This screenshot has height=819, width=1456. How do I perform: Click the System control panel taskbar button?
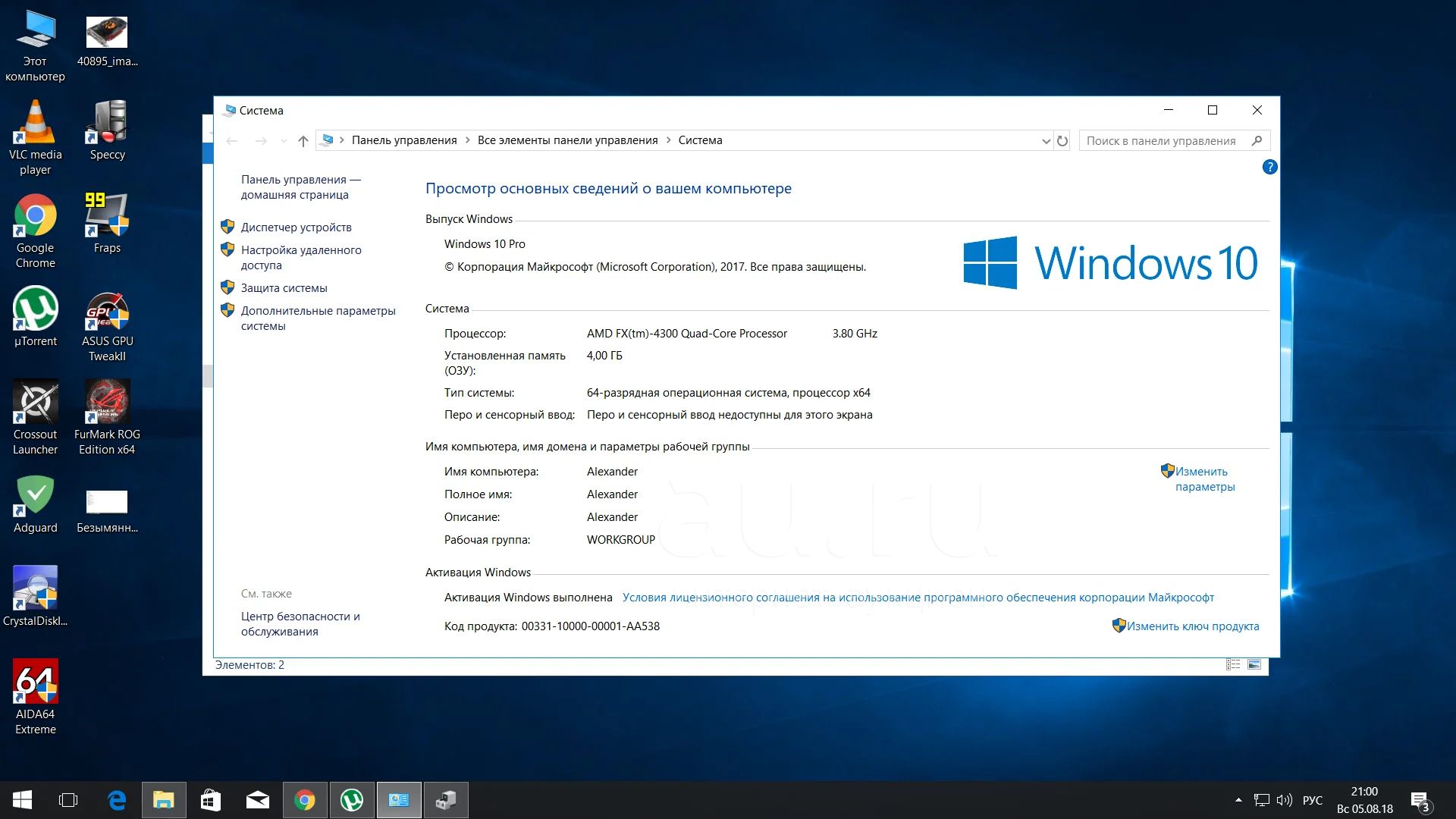[399, 800]
